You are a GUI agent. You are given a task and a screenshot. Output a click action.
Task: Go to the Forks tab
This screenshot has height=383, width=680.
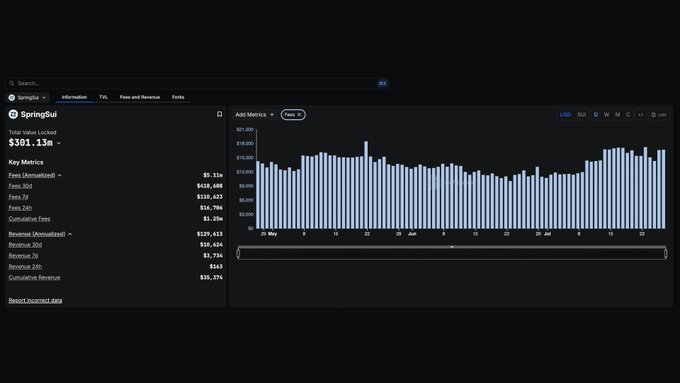(178, 97)
